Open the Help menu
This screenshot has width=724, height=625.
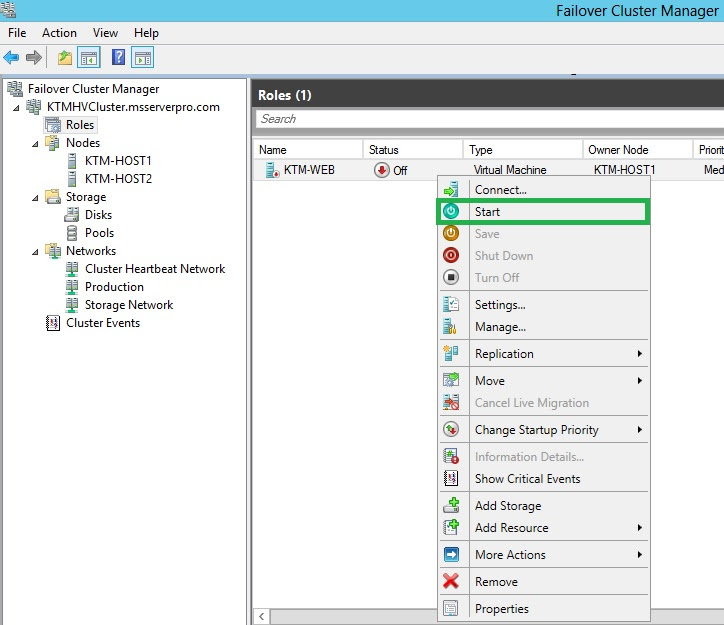pyautogui.click(x=146, y=33)
